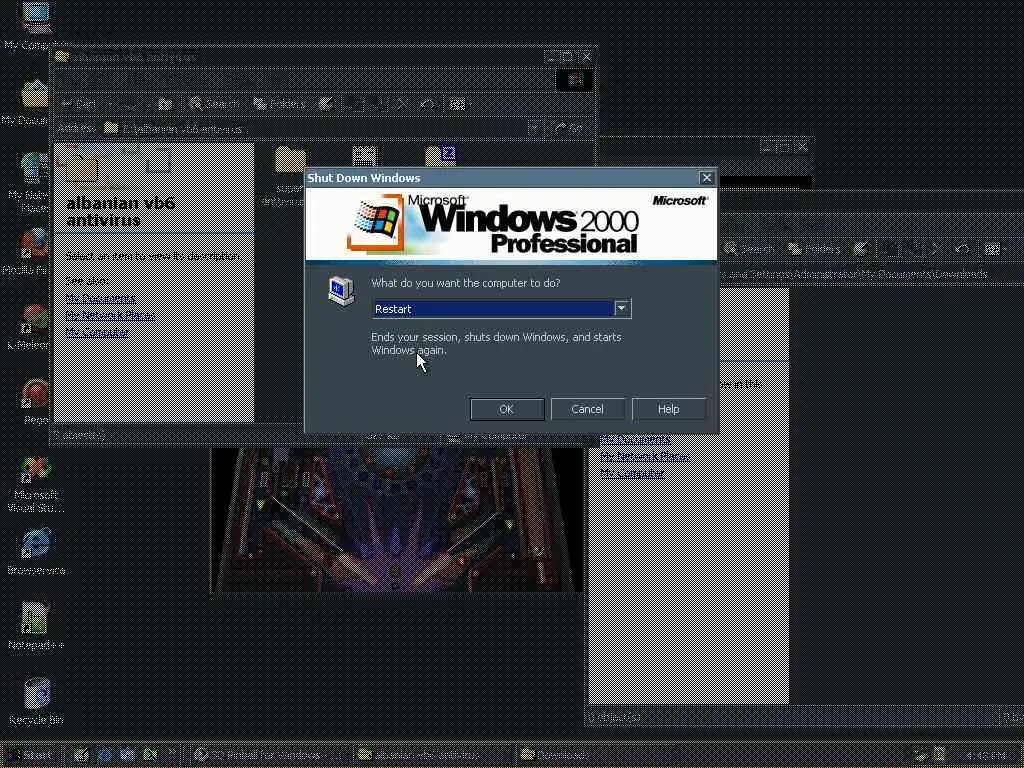Click the dropdown arrow beside Restart

[x=622, y=308]
